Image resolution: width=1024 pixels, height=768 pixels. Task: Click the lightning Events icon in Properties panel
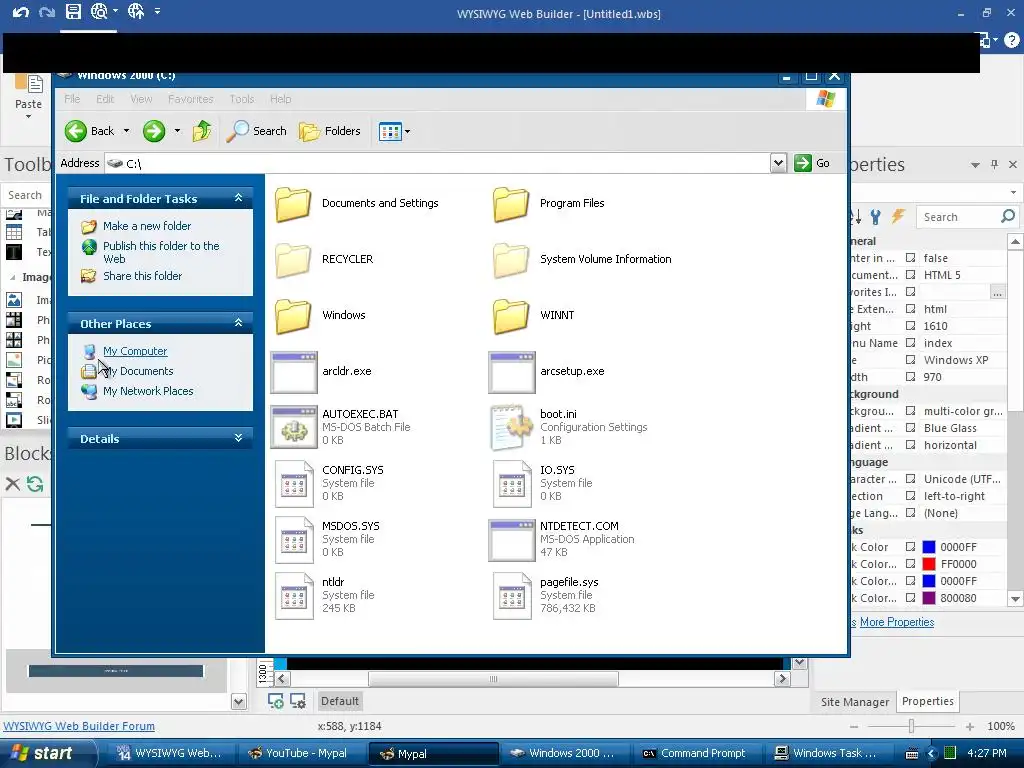899,217
